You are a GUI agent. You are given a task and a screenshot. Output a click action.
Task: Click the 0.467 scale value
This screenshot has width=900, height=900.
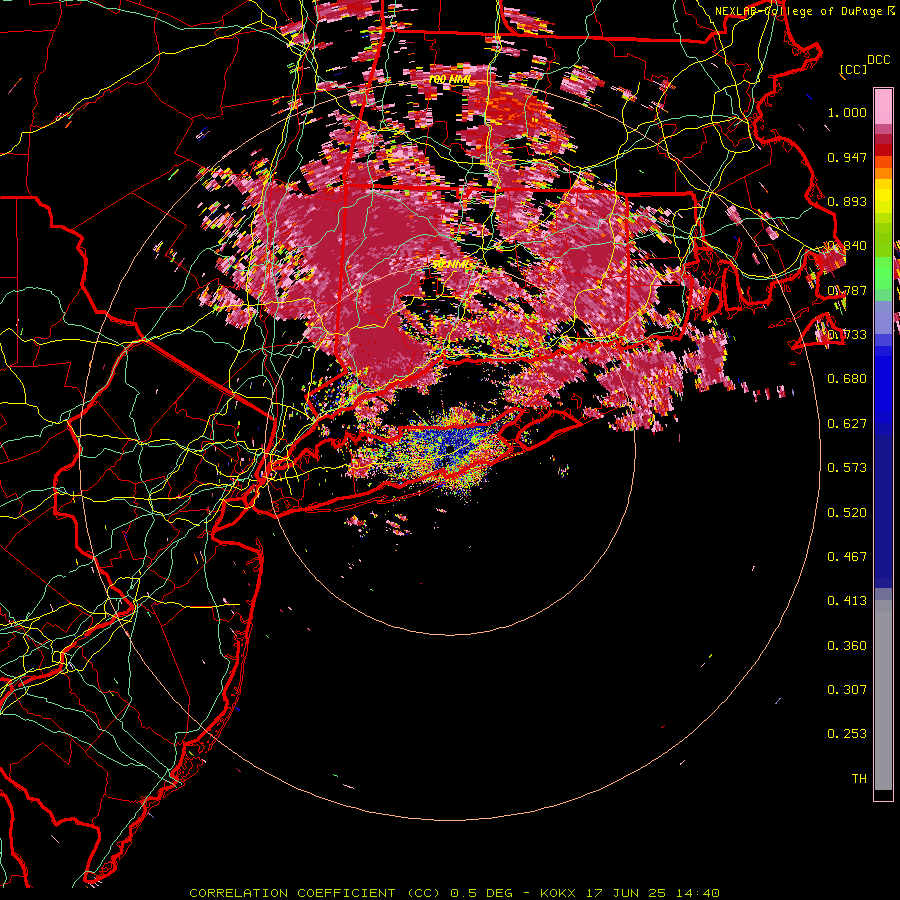coord(847,557)
